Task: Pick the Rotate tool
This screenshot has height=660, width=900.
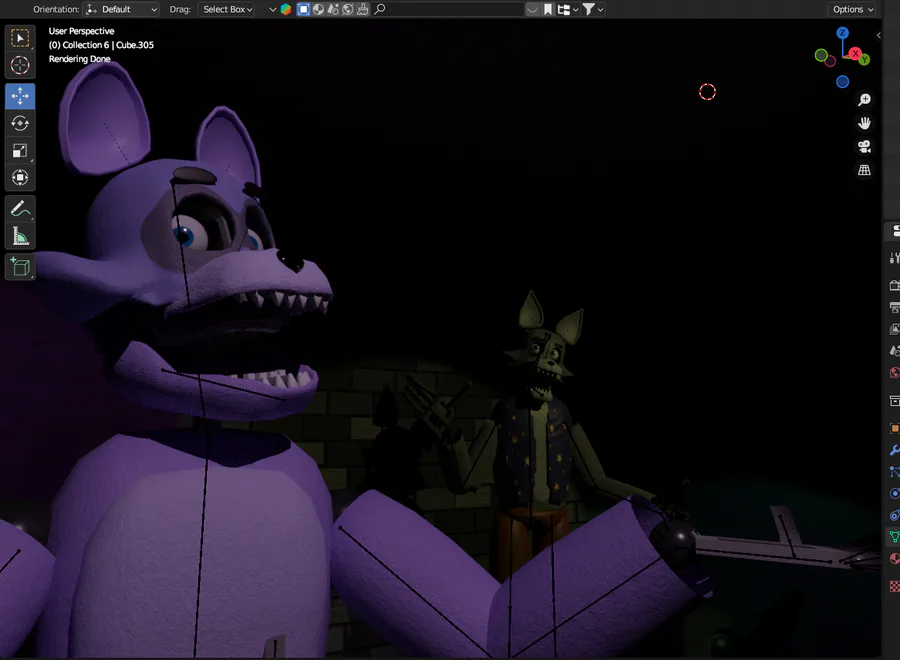Action: (20, 123)
